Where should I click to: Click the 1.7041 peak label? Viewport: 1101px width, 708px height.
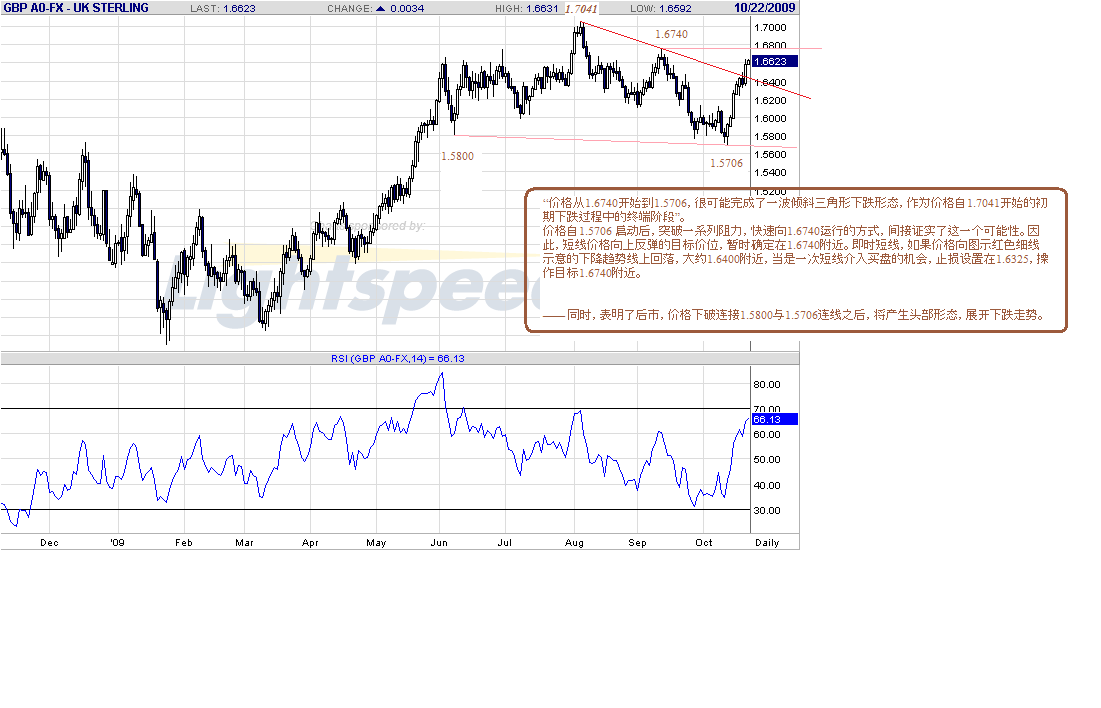coord(581,9)
